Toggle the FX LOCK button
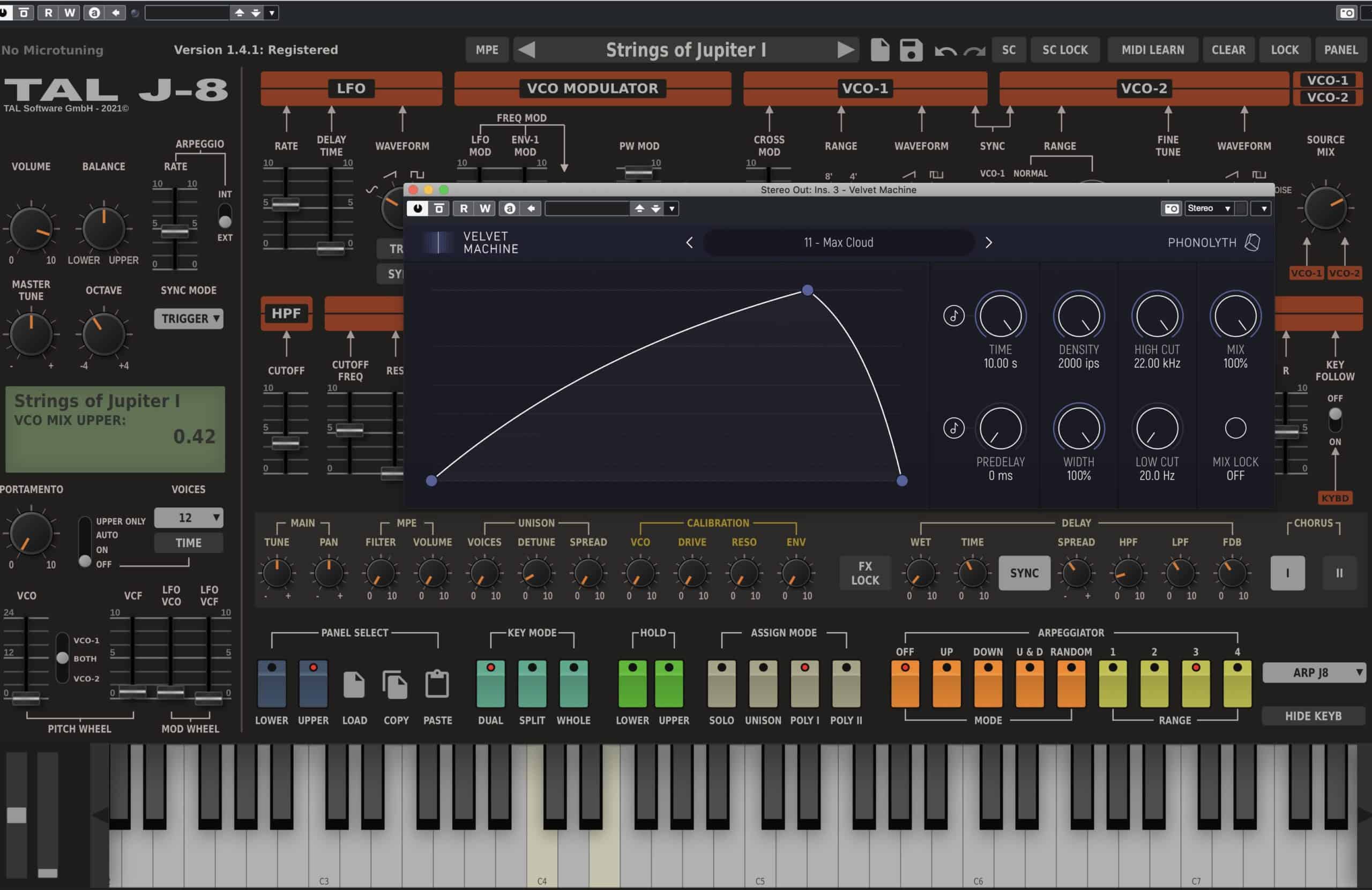The image size is (1372, 890). click(x=864, y=573)
